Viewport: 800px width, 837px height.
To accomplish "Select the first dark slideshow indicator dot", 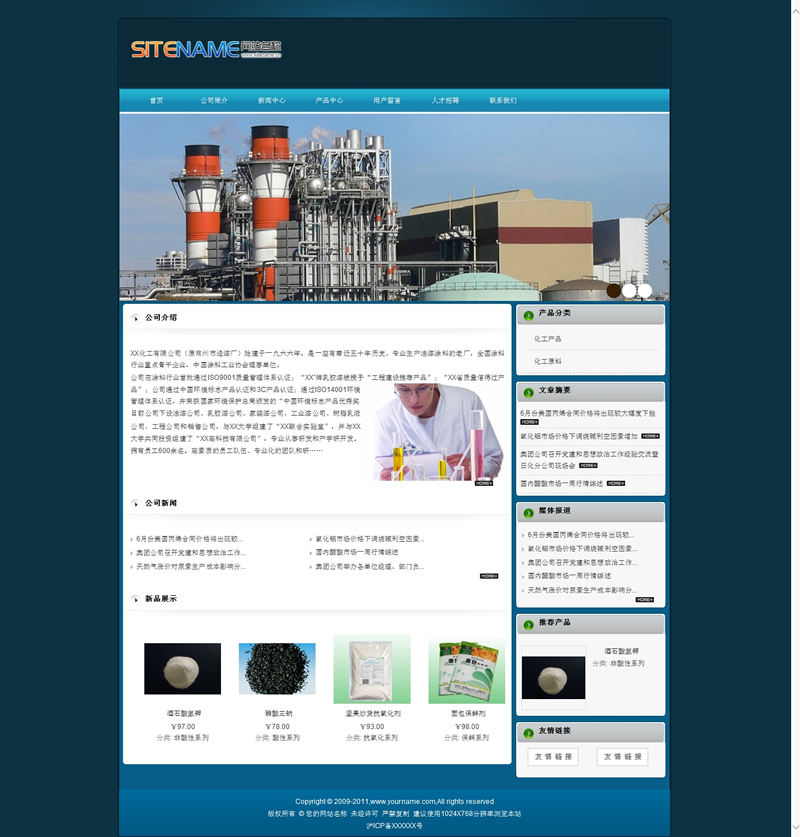I will coord(614,291).
